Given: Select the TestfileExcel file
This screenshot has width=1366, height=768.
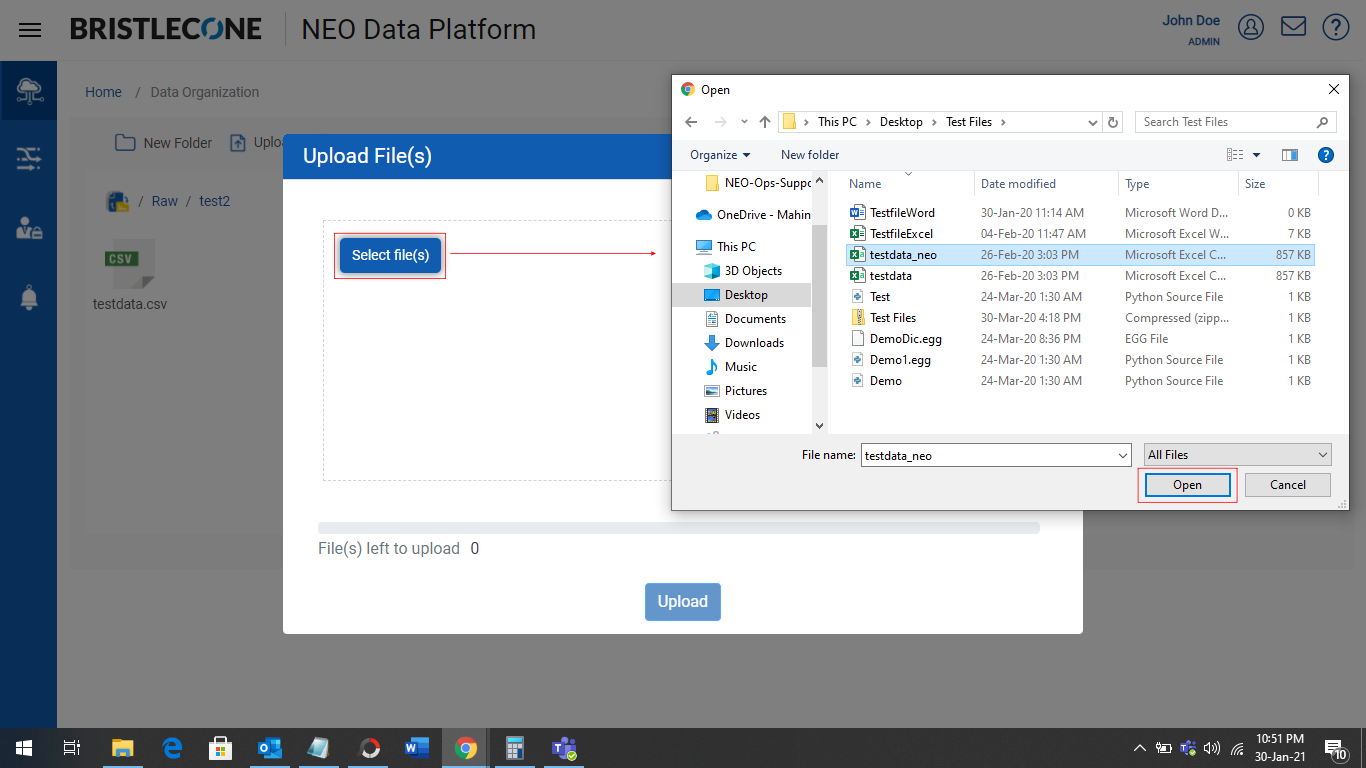Looking at the screenshot, I should click(1080, 234).
